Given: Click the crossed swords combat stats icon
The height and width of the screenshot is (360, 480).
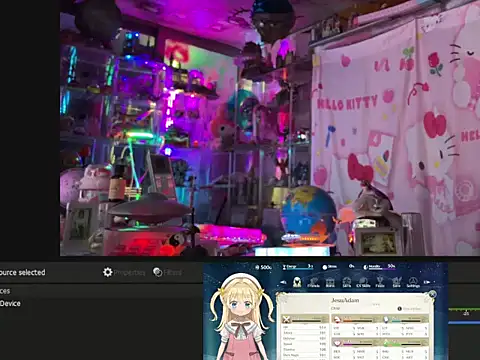Looking at the screenshot, I should [x=286, y=319].
